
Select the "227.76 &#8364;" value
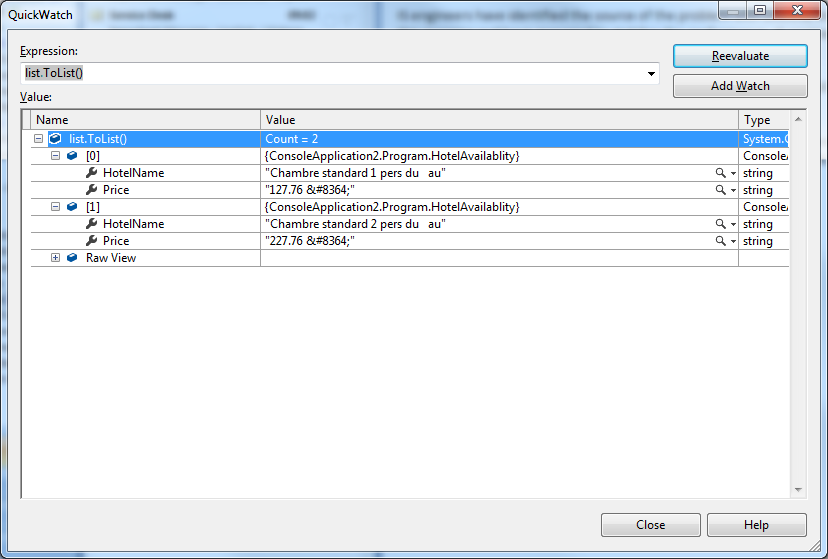click(x=309, y=241)
